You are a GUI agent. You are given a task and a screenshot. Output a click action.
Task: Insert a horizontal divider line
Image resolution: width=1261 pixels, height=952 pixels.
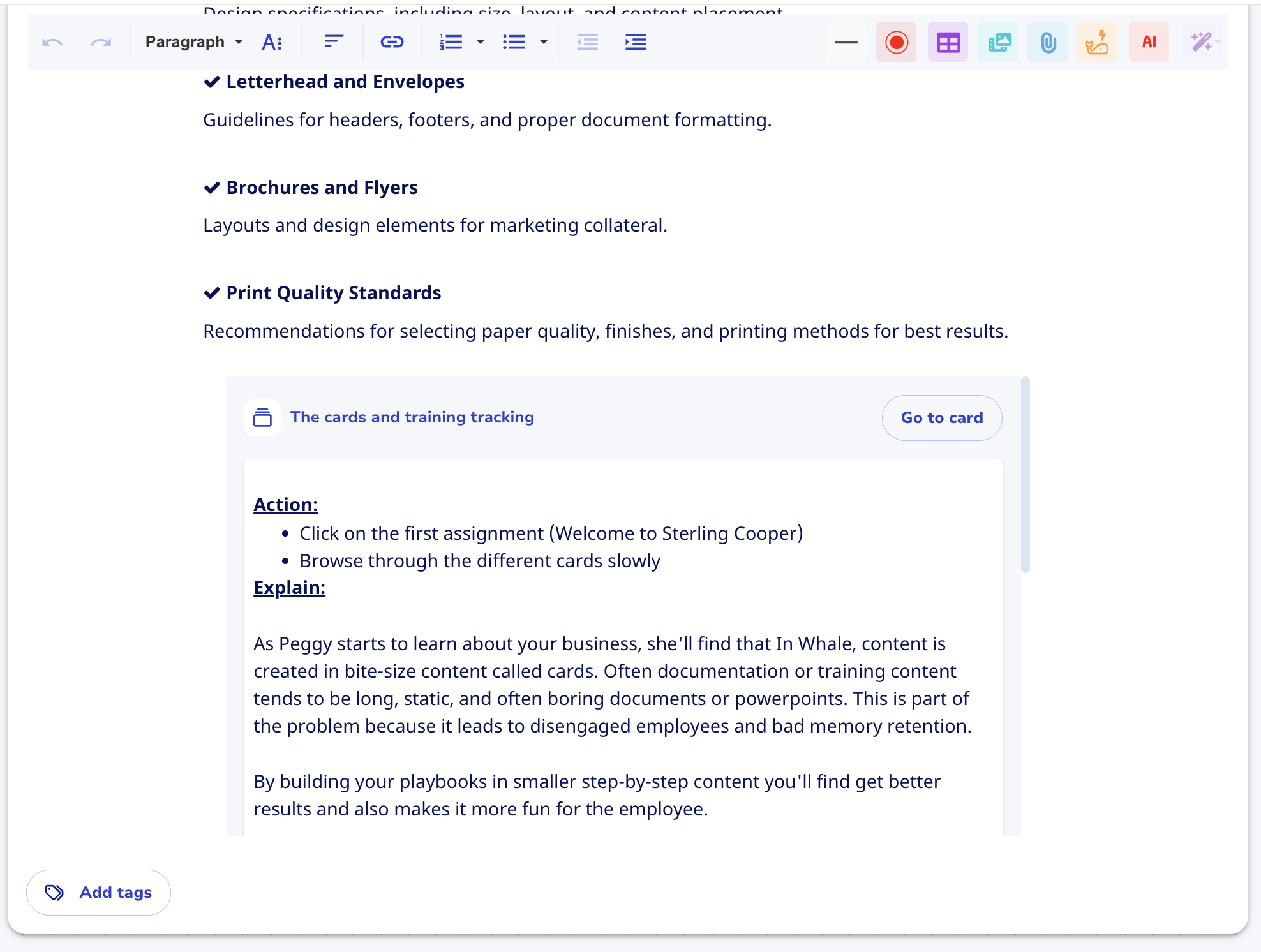[x=846, y=42]
